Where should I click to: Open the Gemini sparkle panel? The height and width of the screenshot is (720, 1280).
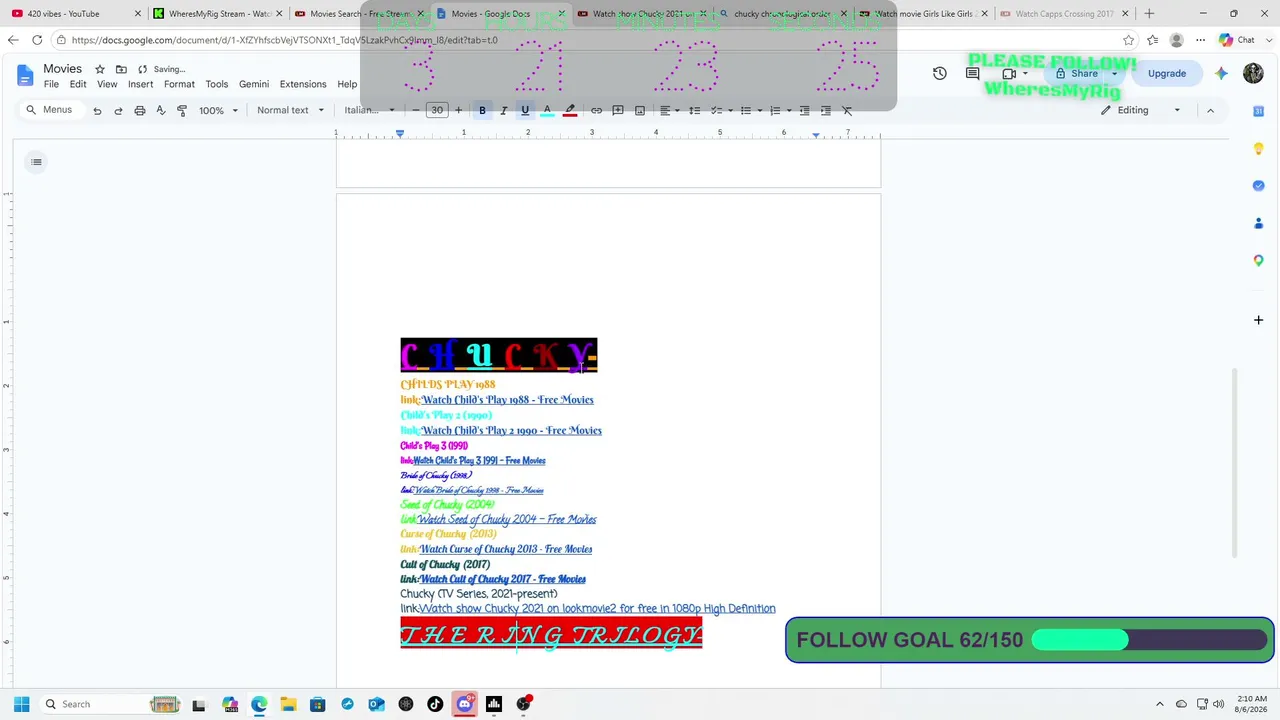(x=1221, y=73)
